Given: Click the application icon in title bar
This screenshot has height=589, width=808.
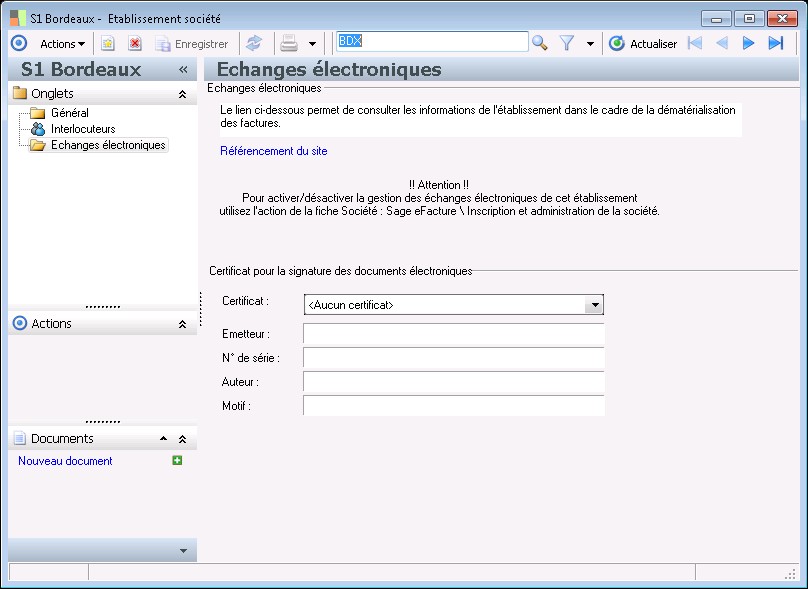Looking at the screenshot, I should (18, 18).
